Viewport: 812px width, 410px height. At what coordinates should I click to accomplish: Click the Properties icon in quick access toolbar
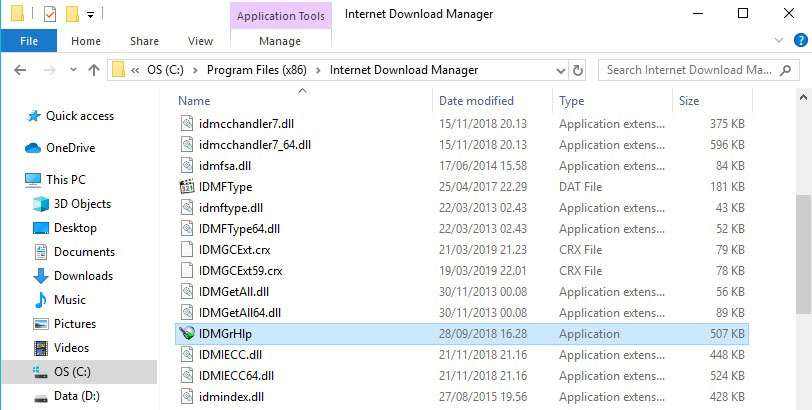coord(50,14)
